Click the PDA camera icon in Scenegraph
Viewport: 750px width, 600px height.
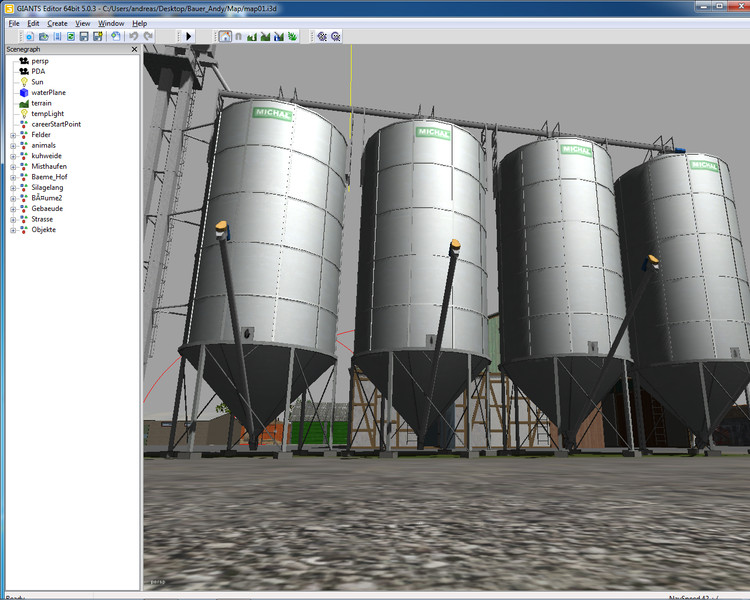[x=24, y=72]
